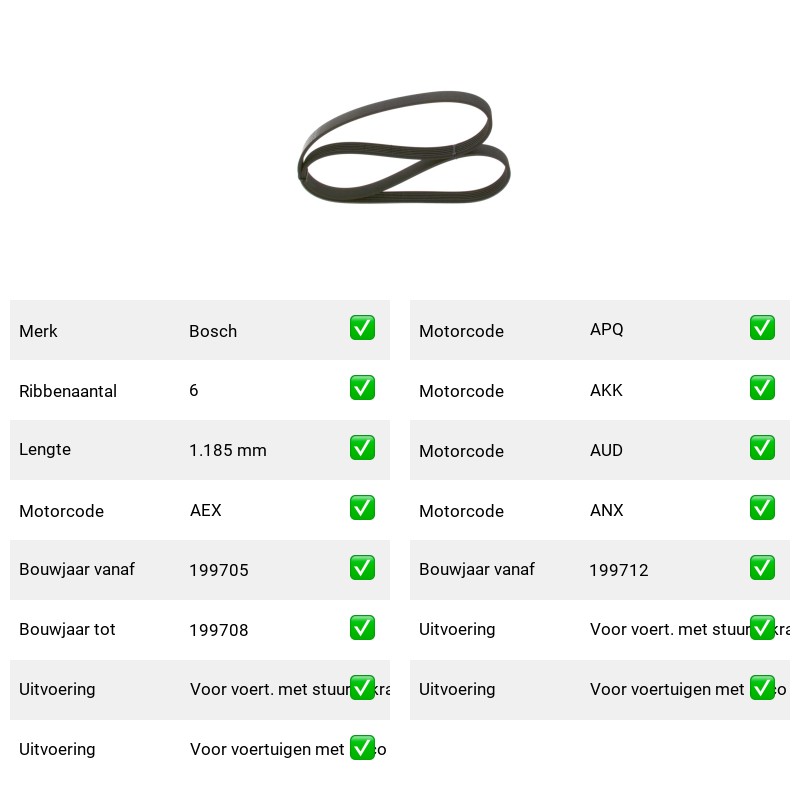The width and height of the screenshot is (800, 800).
Task: Select the Merk Bosch row
Action: point(200,330)
